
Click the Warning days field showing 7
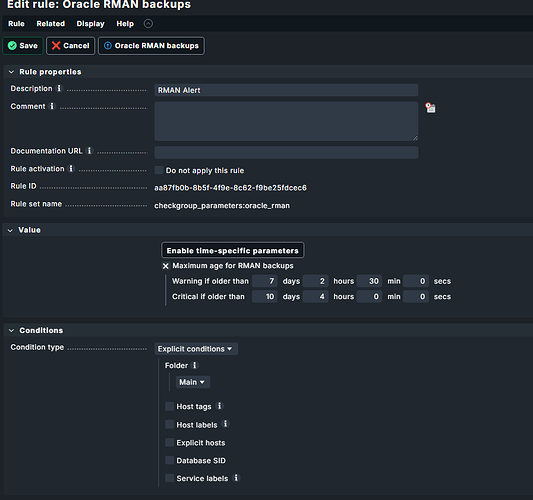click(264, 281)
